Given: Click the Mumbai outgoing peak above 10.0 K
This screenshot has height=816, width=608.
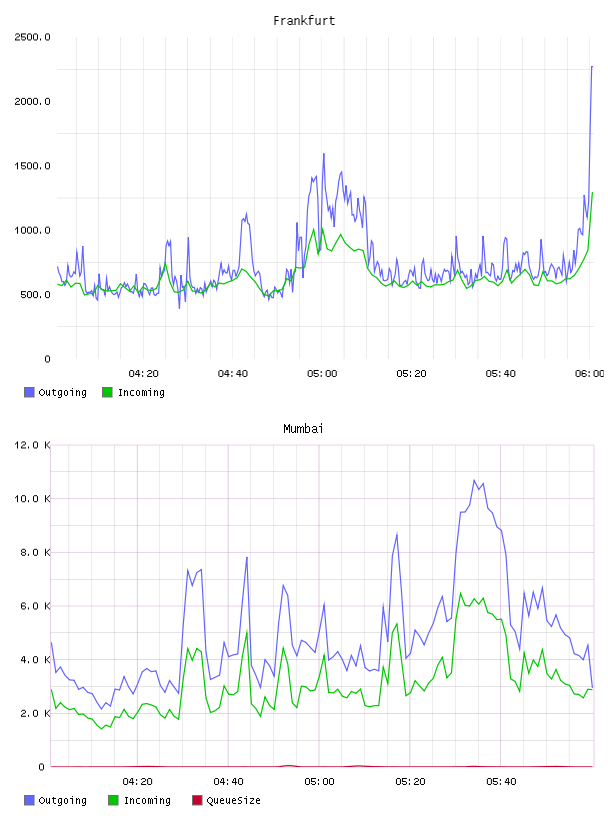Looking at the screenshot, I should click(x=474, y=480).
